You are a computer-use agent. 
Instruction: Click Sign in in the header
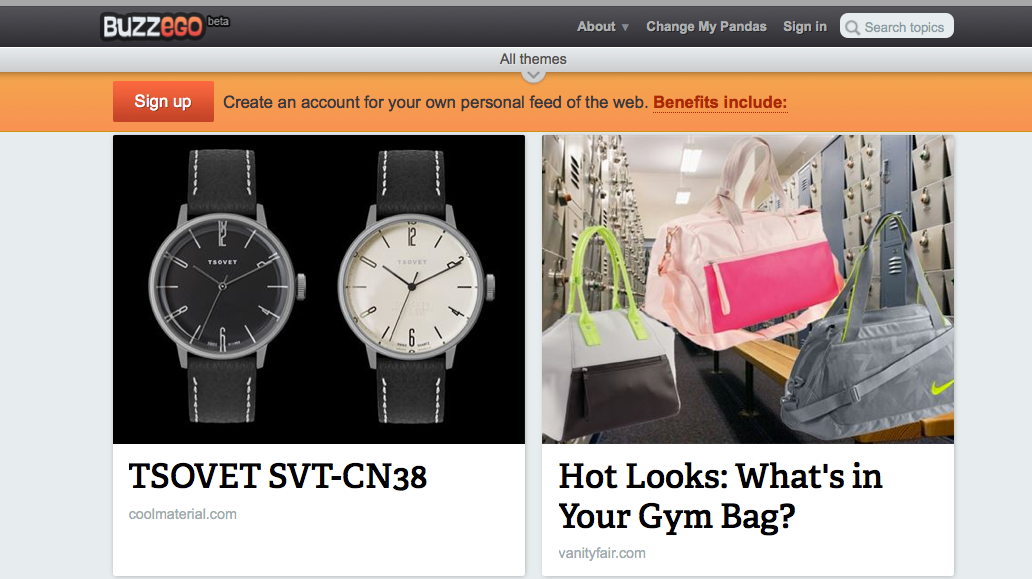pos(804,26)
